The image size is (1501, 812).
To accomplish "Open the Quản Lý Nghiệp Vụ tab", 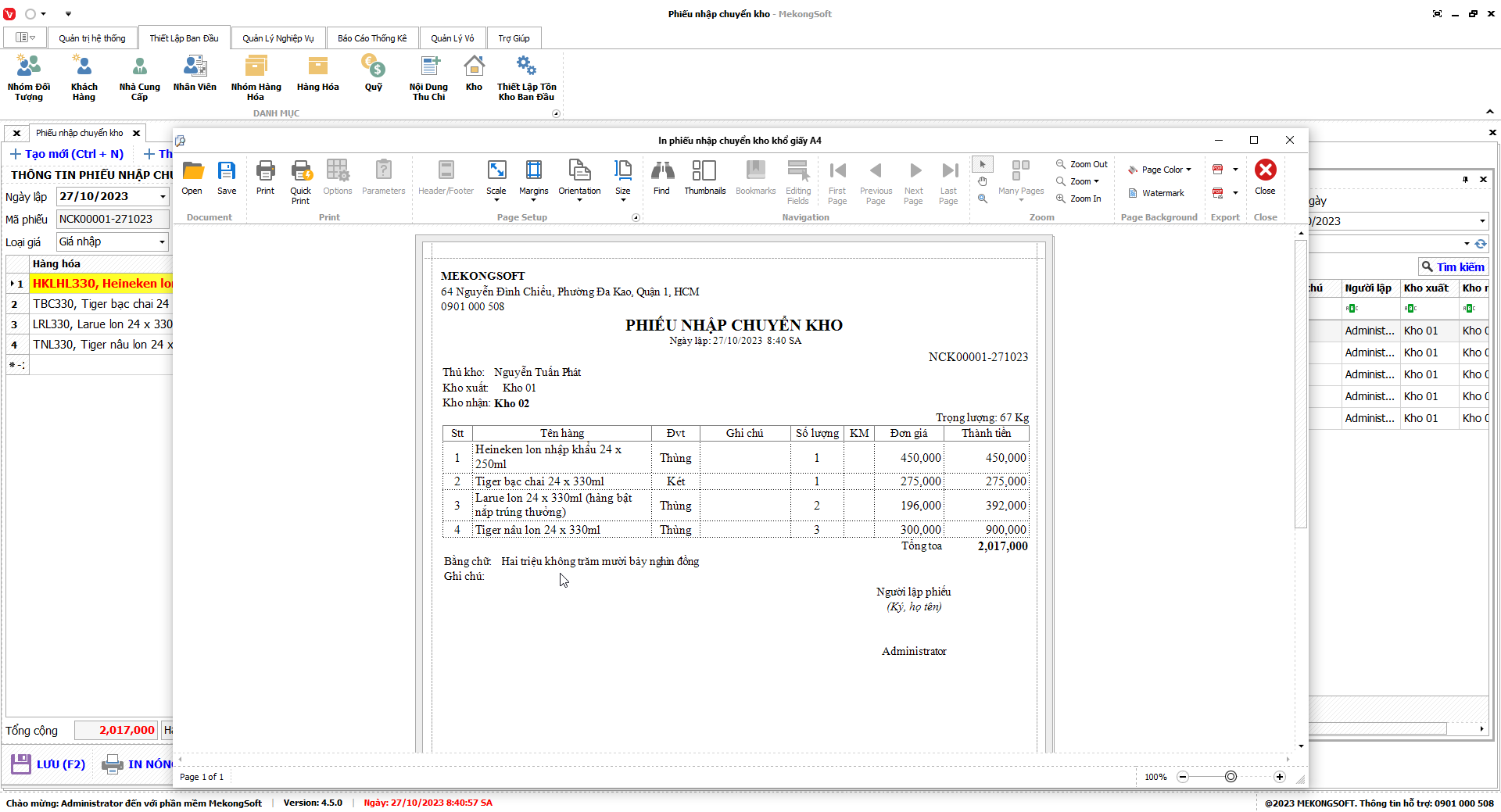I will [x=278, y=38].
